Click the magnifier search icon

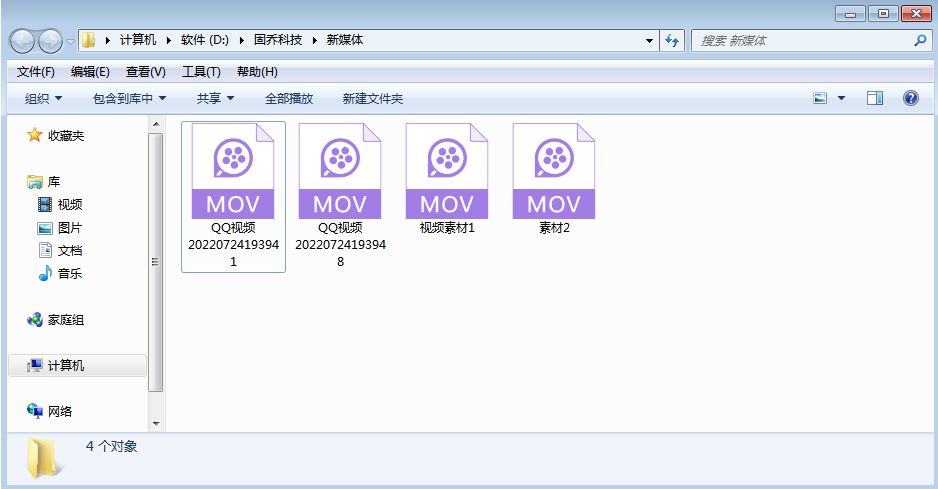pos(920,41)
